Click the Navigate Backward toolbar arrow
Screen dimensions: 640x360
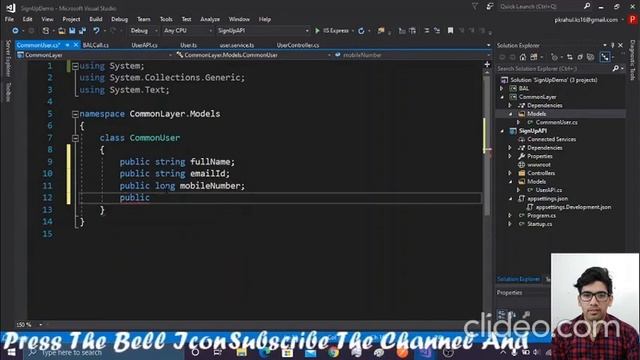[15, 31]
